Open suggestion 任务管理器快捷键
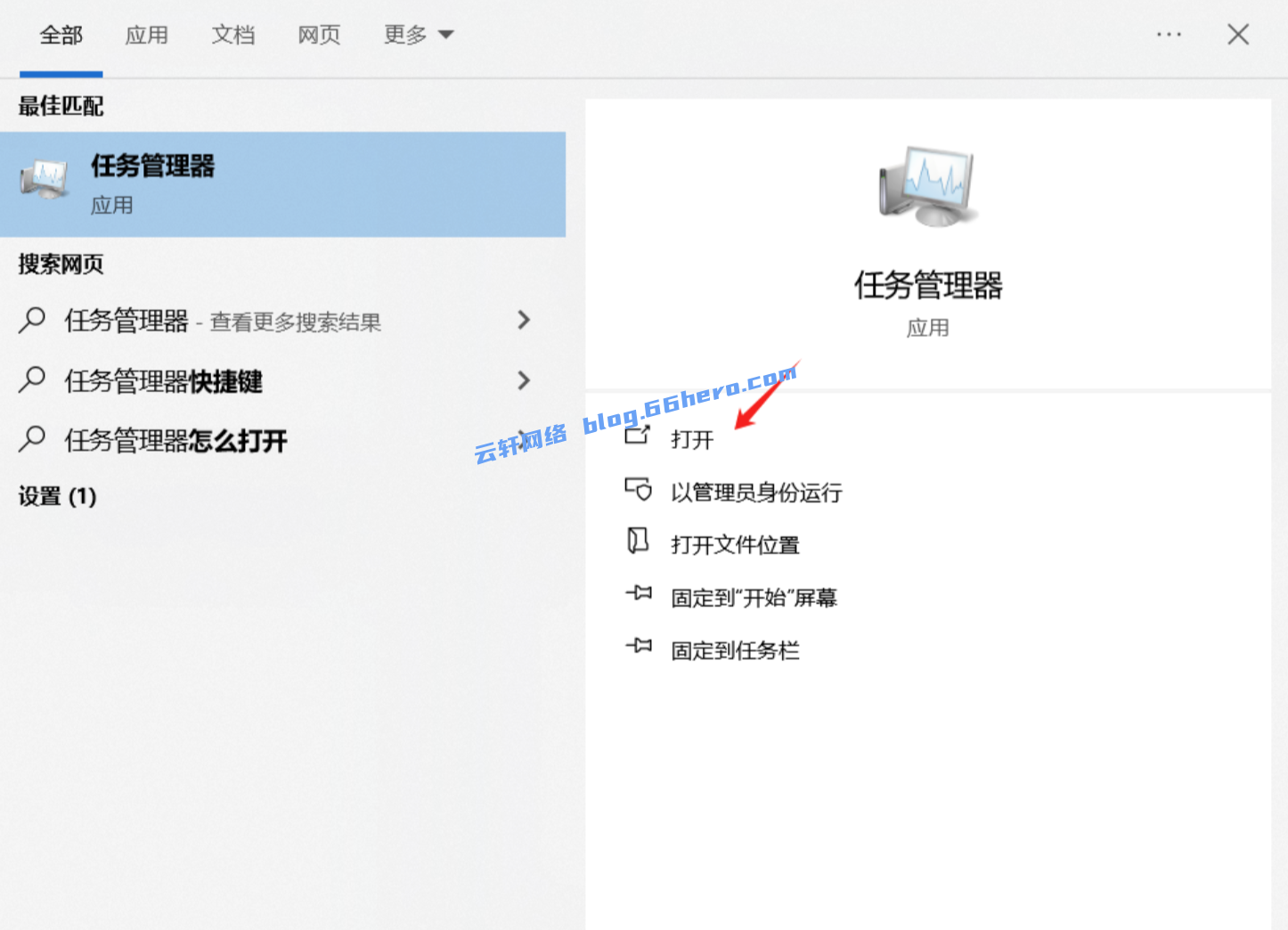1288x930 pixels. click(x=164, y=381)
